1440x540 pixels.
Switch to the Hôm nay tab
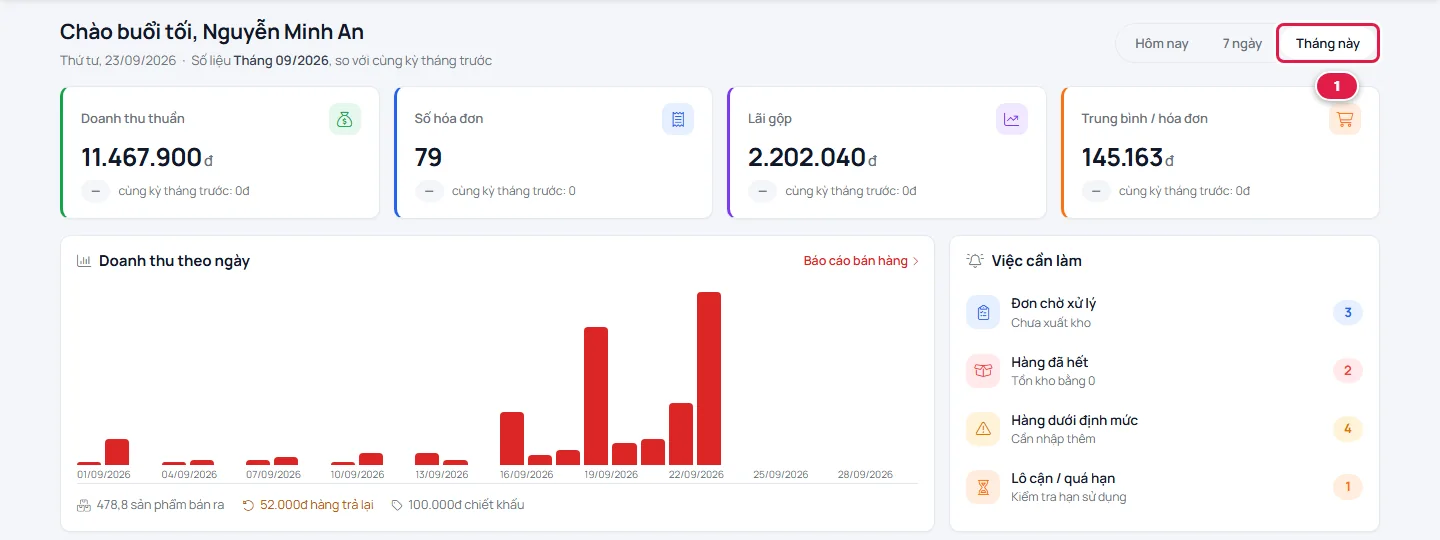coord(1161,43)
